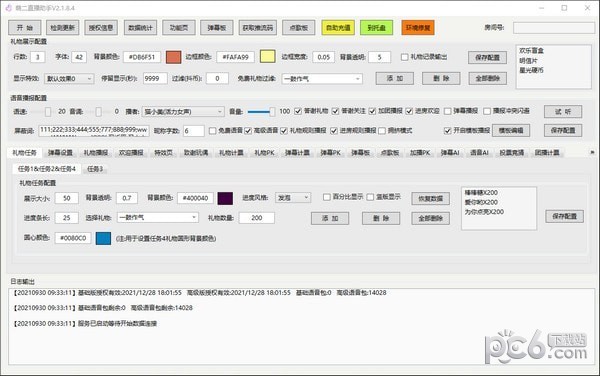
Task: Click the 开始 start button
Action: coord(25,28)
